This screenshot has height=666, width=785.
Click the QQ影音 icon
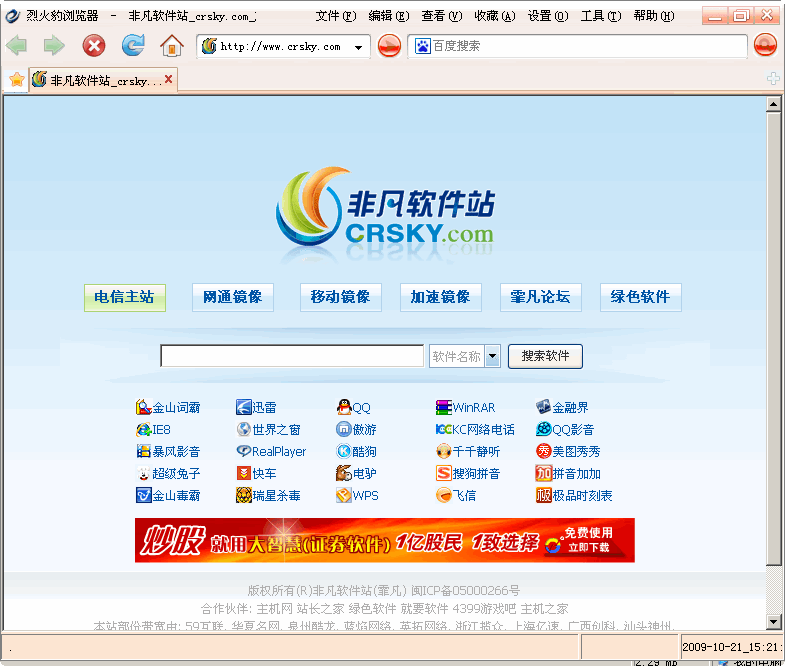(543, 429)
